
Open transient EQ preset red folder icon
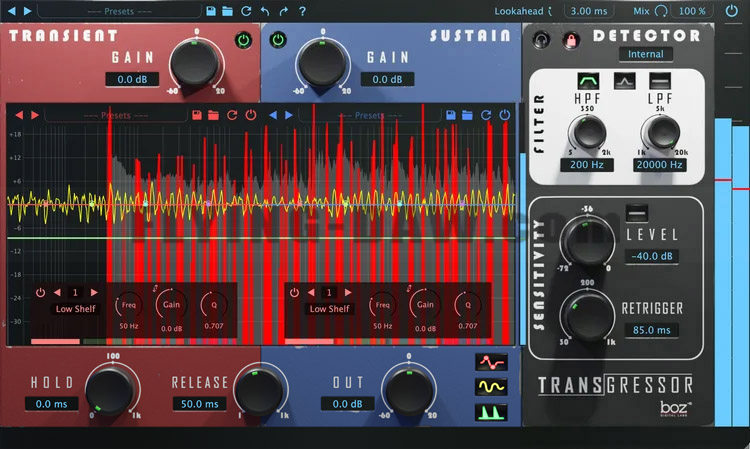coord(213,115)
